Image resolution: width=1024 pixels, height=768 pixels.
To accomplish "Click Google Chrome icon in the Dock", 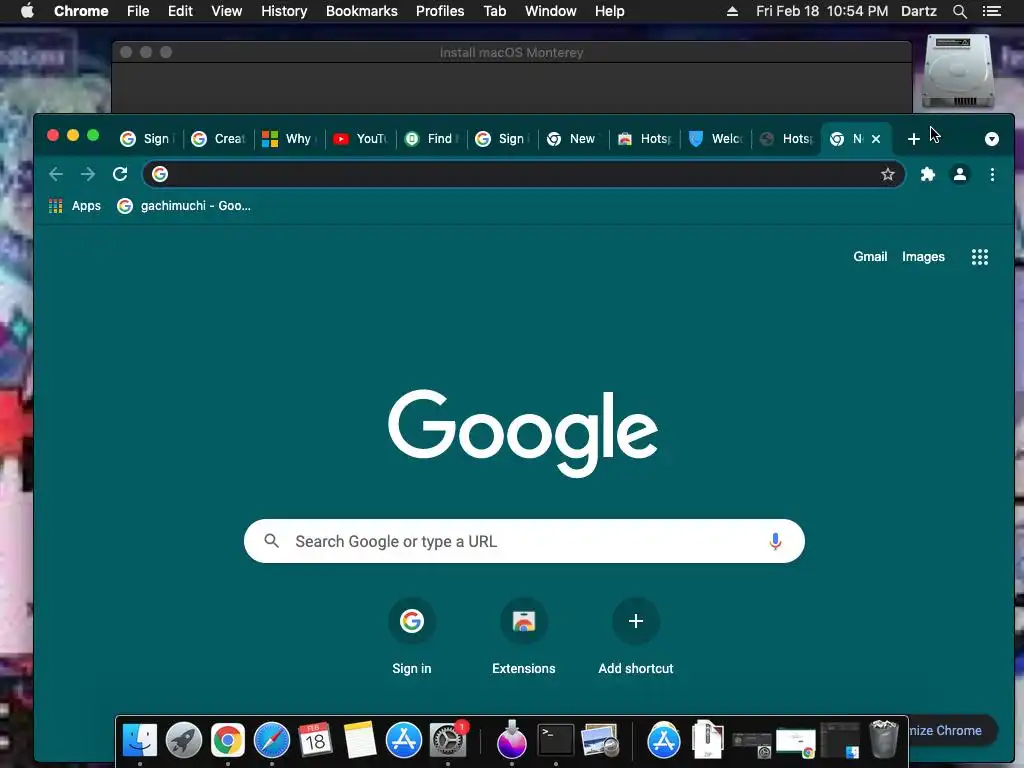I will click(x=227, y=740).
